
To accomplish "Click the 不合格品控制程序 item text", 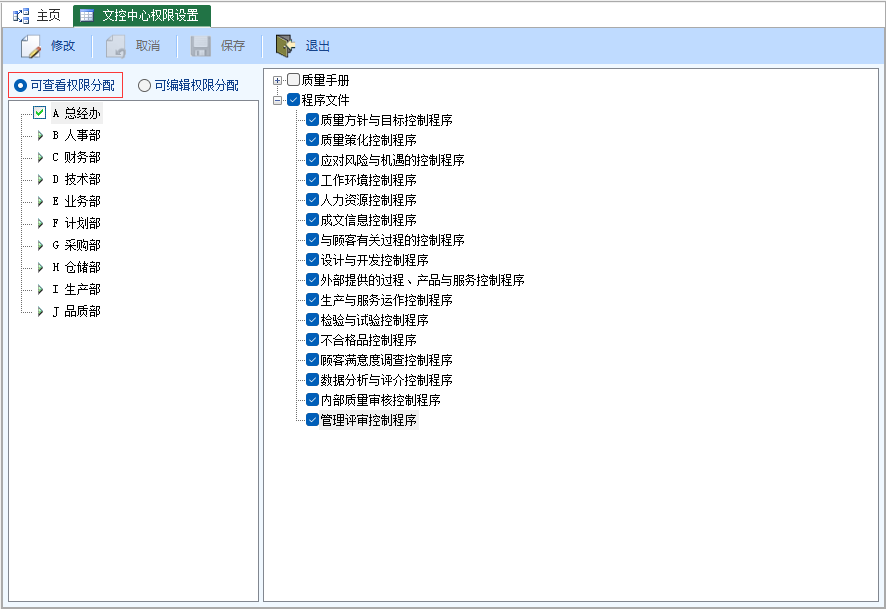I will [368, 340].
